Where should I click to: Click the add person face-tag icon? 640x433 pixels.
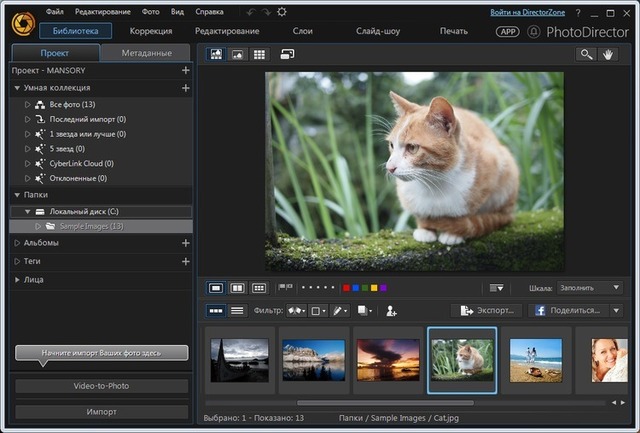[x=391, y=311]
